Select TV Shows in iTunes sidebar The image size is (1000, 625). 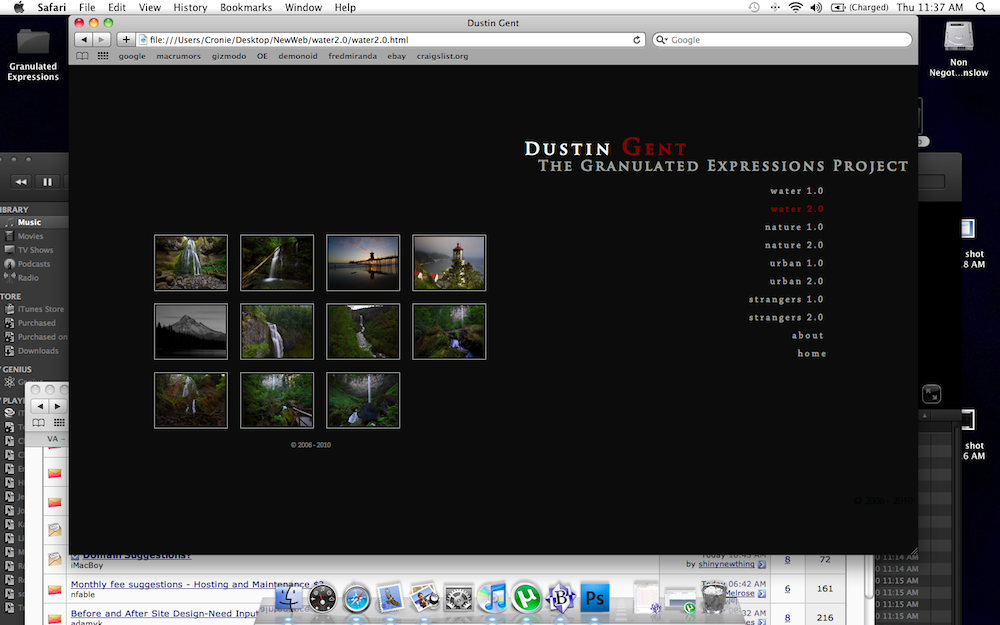pyautogui.click(x=34, y=250)
